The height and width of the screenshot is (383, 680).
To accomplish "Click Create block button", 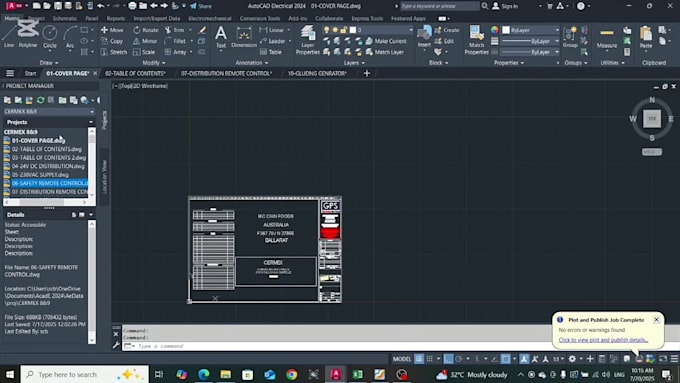I will [447, 30].
